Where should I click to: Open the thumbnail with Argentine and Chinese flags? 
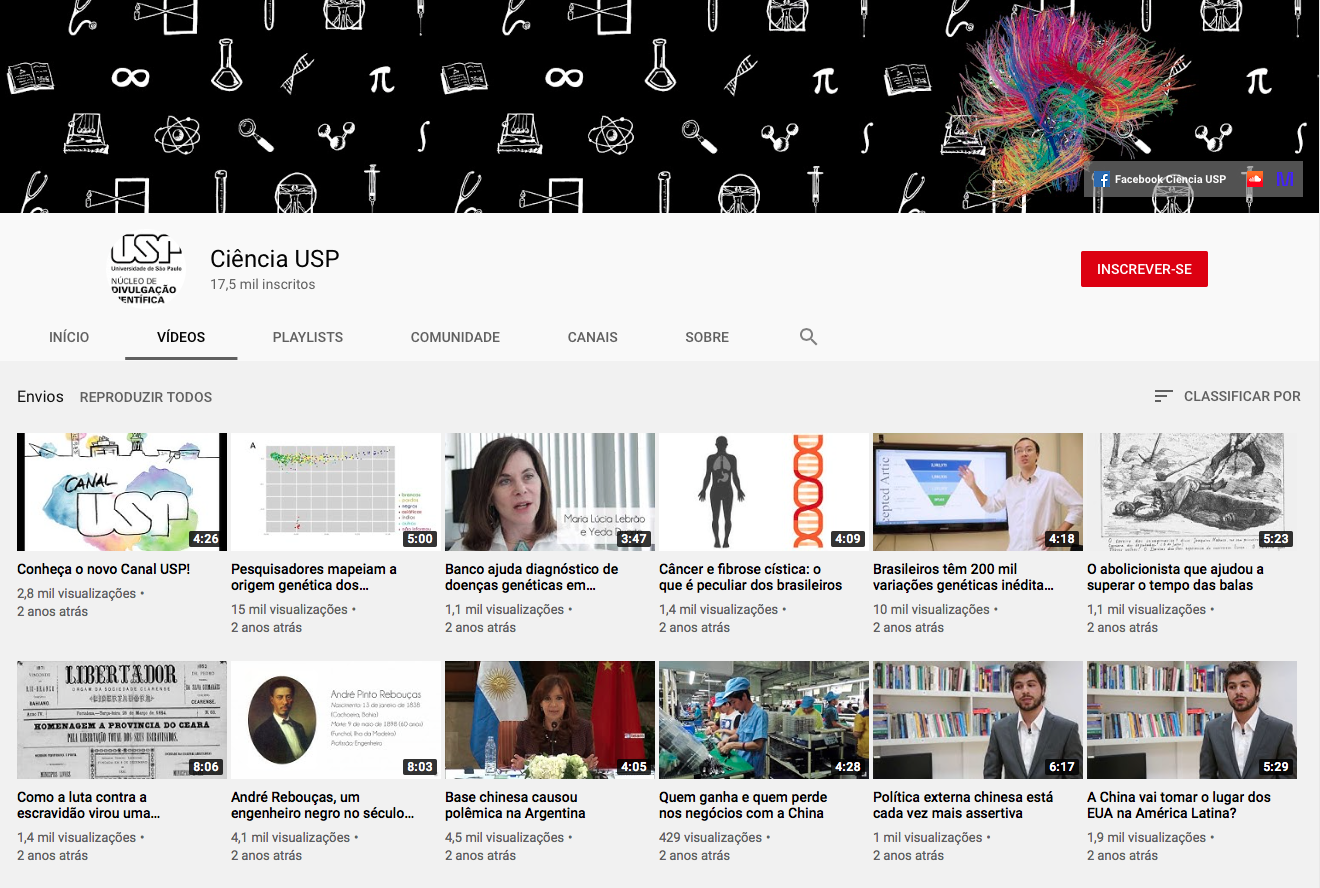click(x=550, y=720)
